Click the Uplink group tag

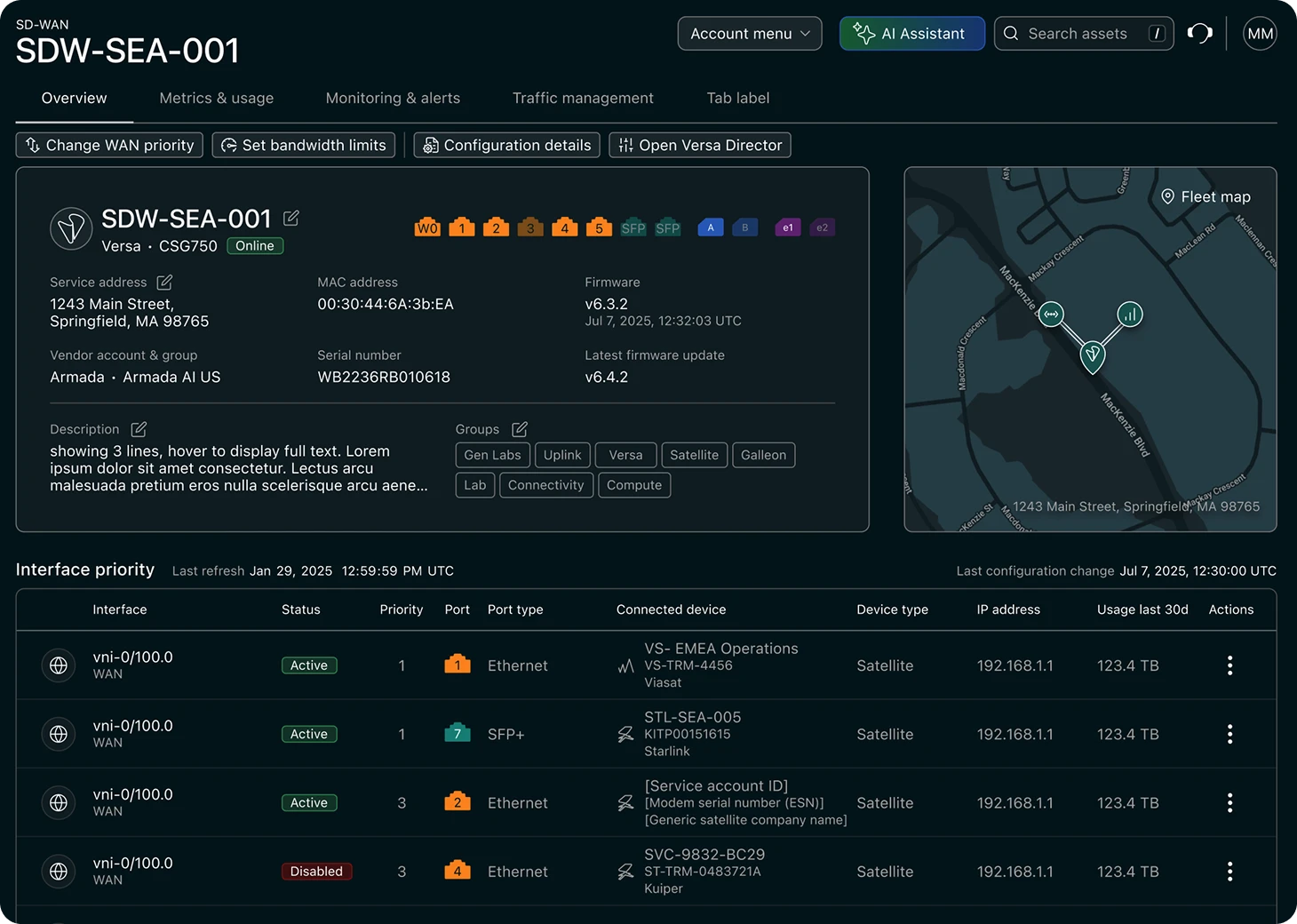(562, 455)
